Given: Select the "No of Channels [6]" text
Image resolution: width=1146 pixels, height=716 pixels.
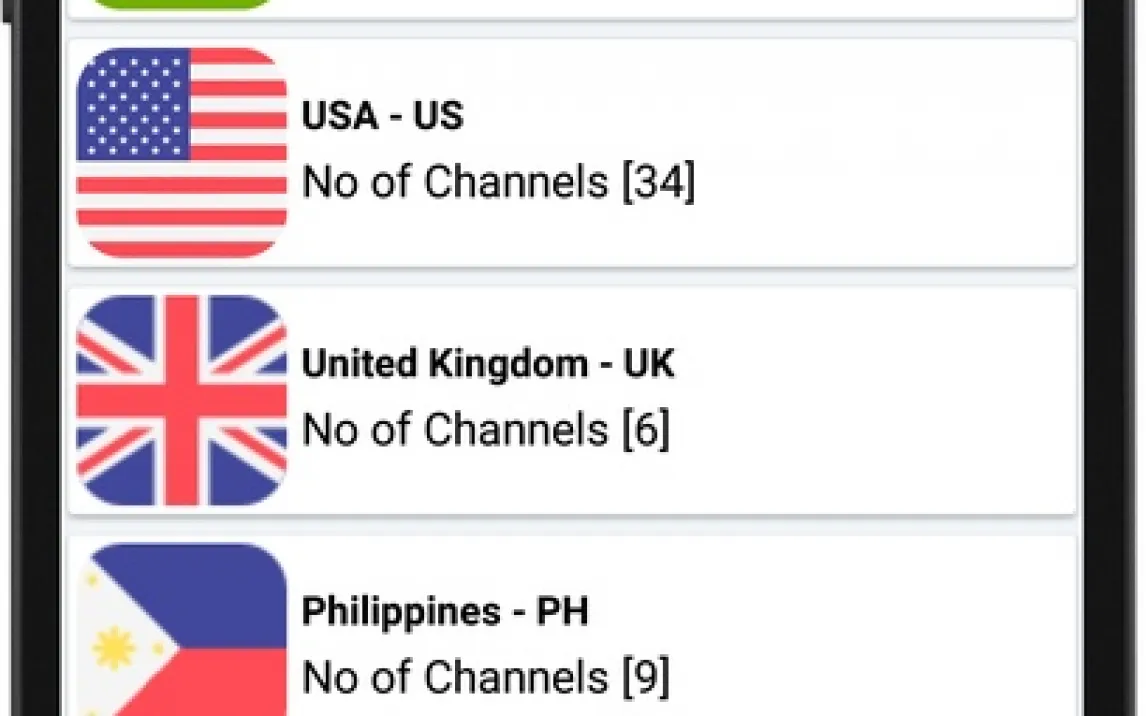Looking at the screenshot, I should [x=486, y=430].
